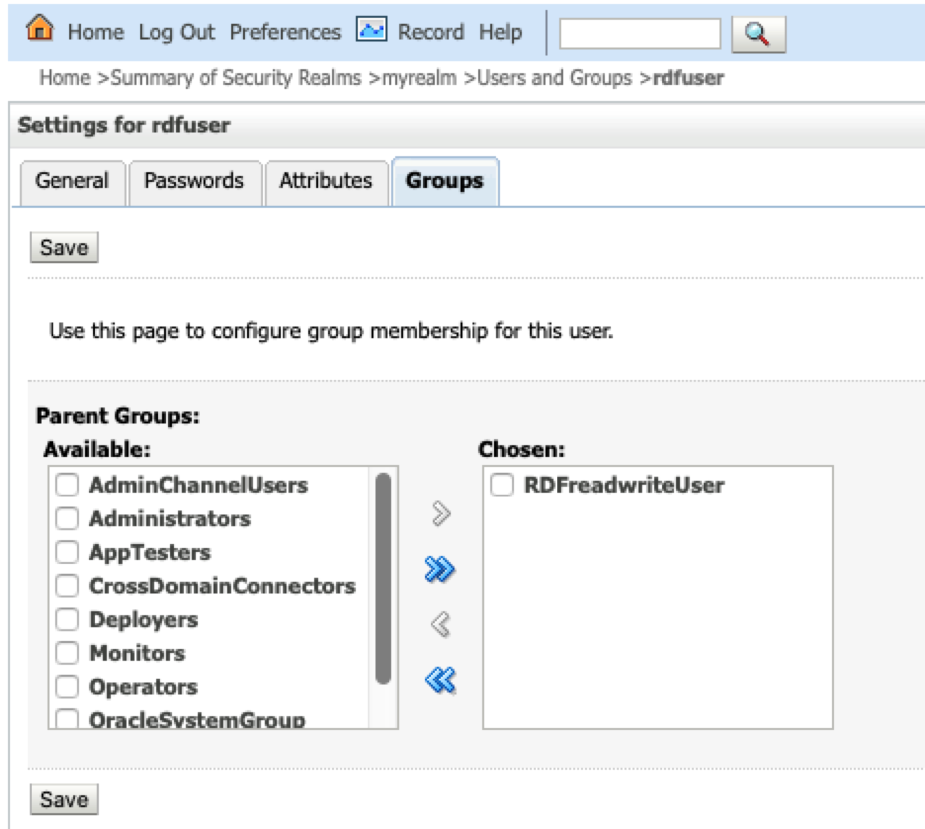
Task: Move all groups to Chosen list
Action: 439,569
